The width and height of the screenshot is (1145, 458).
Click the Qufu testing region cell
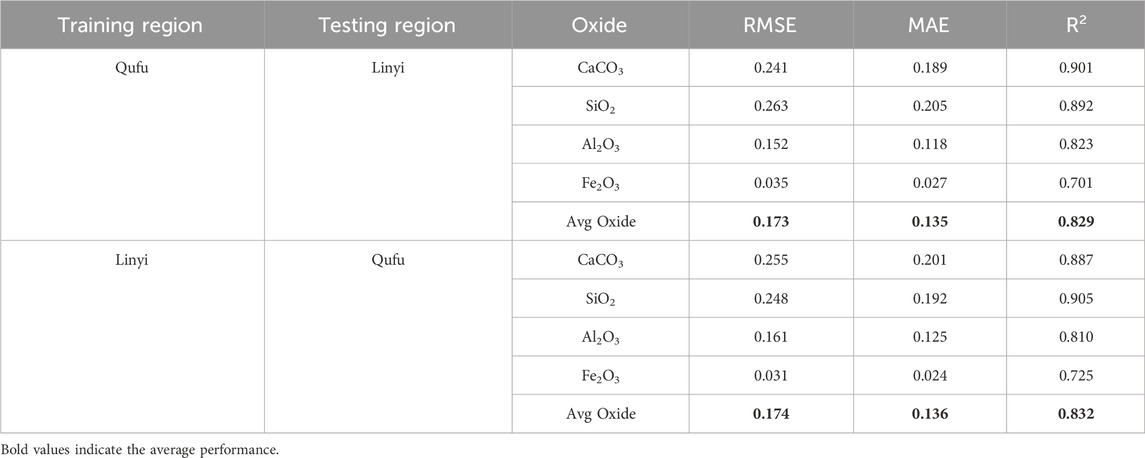pos(388,261)
